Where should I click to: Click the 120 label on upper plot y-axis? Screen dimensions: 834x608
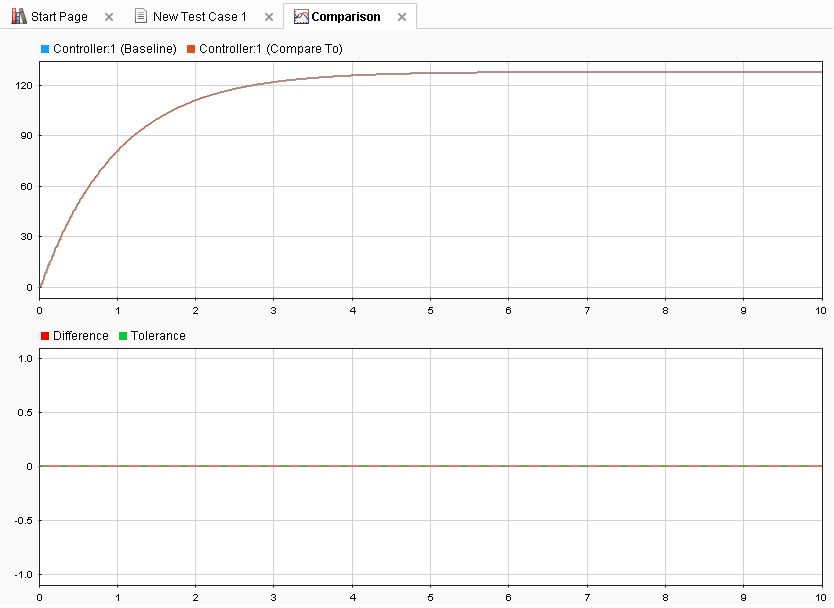coord(24,86)
